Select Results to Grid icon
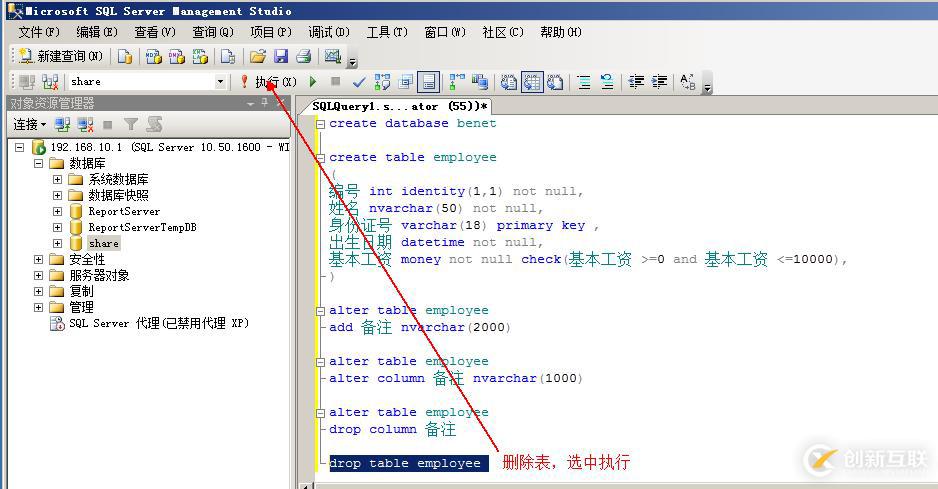938x489 pixels. (x=532, y=81)
